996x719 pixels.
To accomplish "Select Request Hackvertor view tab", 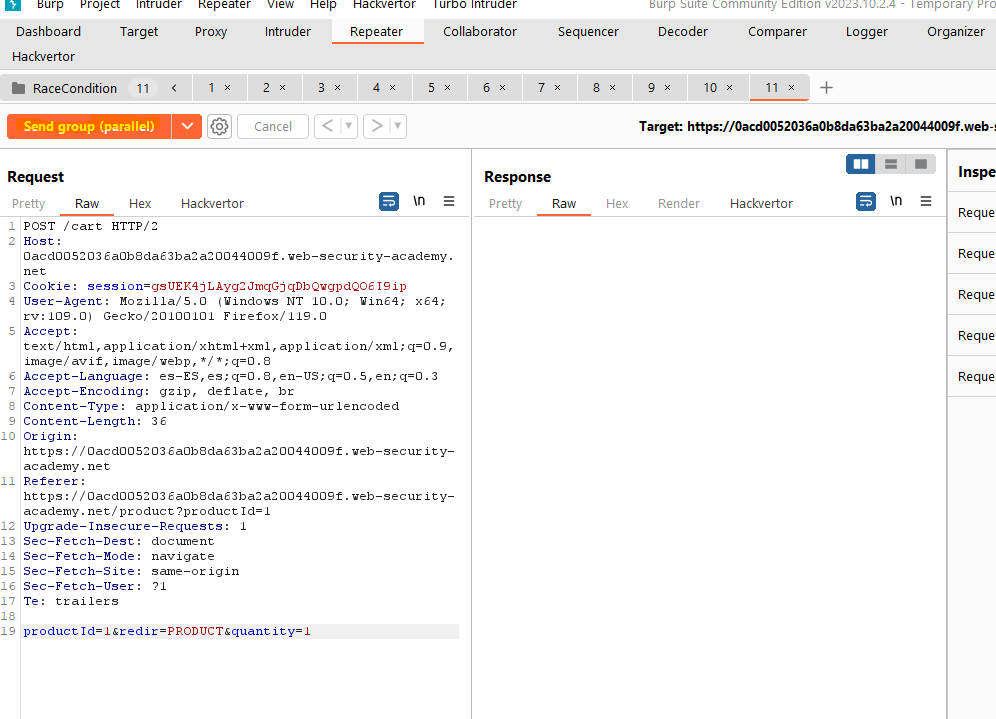I will 212,204.
